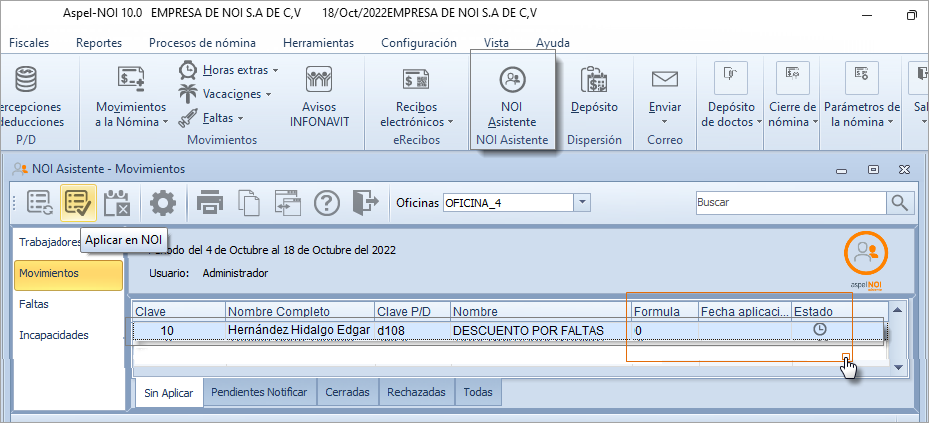929x423 pixels.
Task: Switch to the Rechazadas tab
Action: pos(416,393)
